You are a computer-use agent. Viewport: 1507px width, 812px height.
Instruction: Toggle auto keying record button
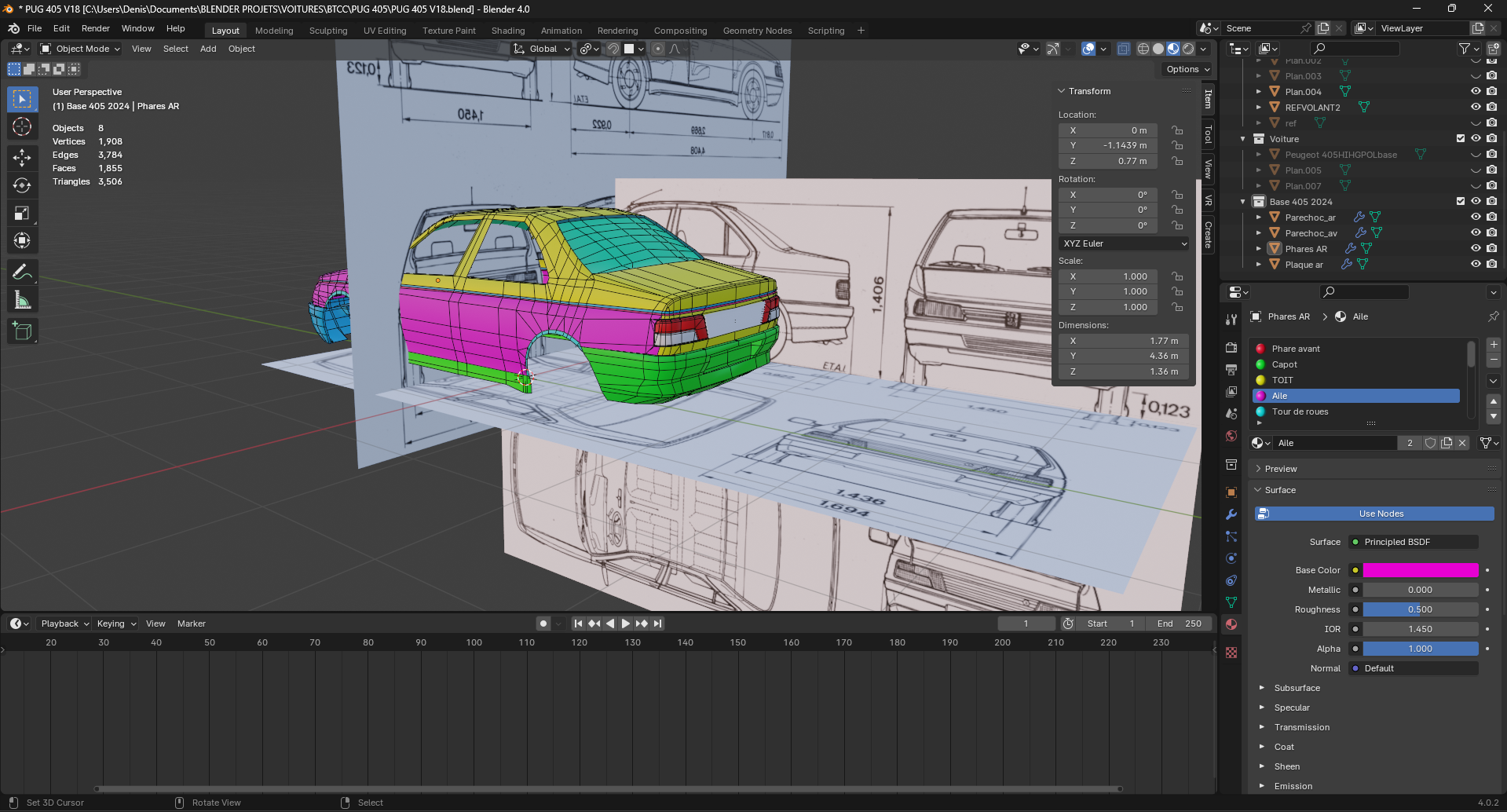(x=543, y=624)
